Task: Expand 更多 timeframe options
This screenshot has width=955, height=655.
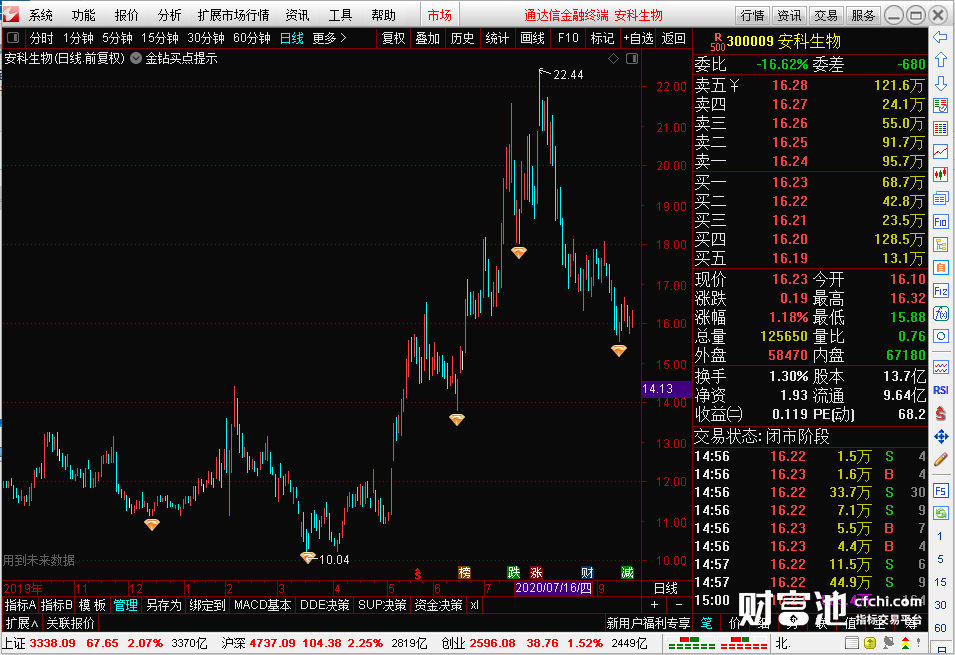Action: 329,38
